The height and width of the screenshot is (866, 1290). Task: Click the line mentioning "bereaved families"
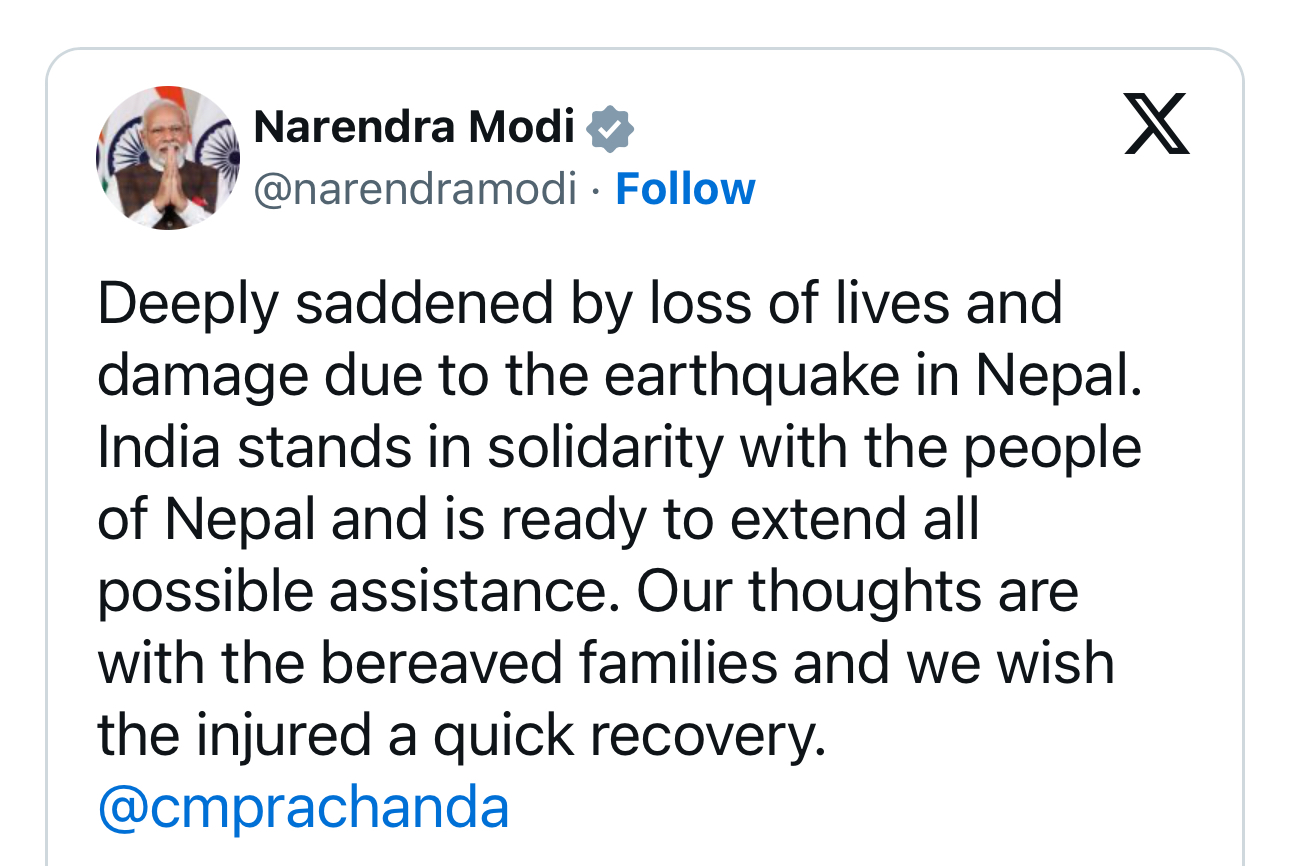tap(605, 663)
